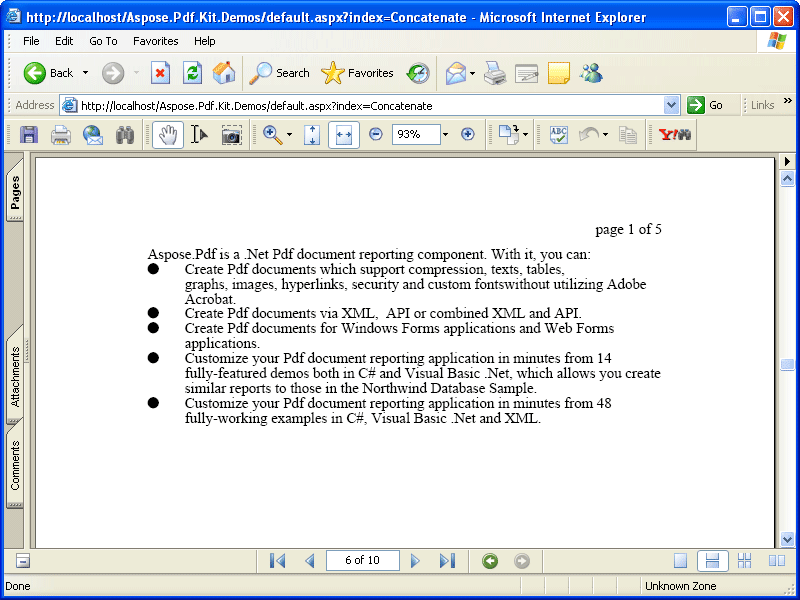
Task: Expand the Zoom tool options arrow
Action: point(289,135)
